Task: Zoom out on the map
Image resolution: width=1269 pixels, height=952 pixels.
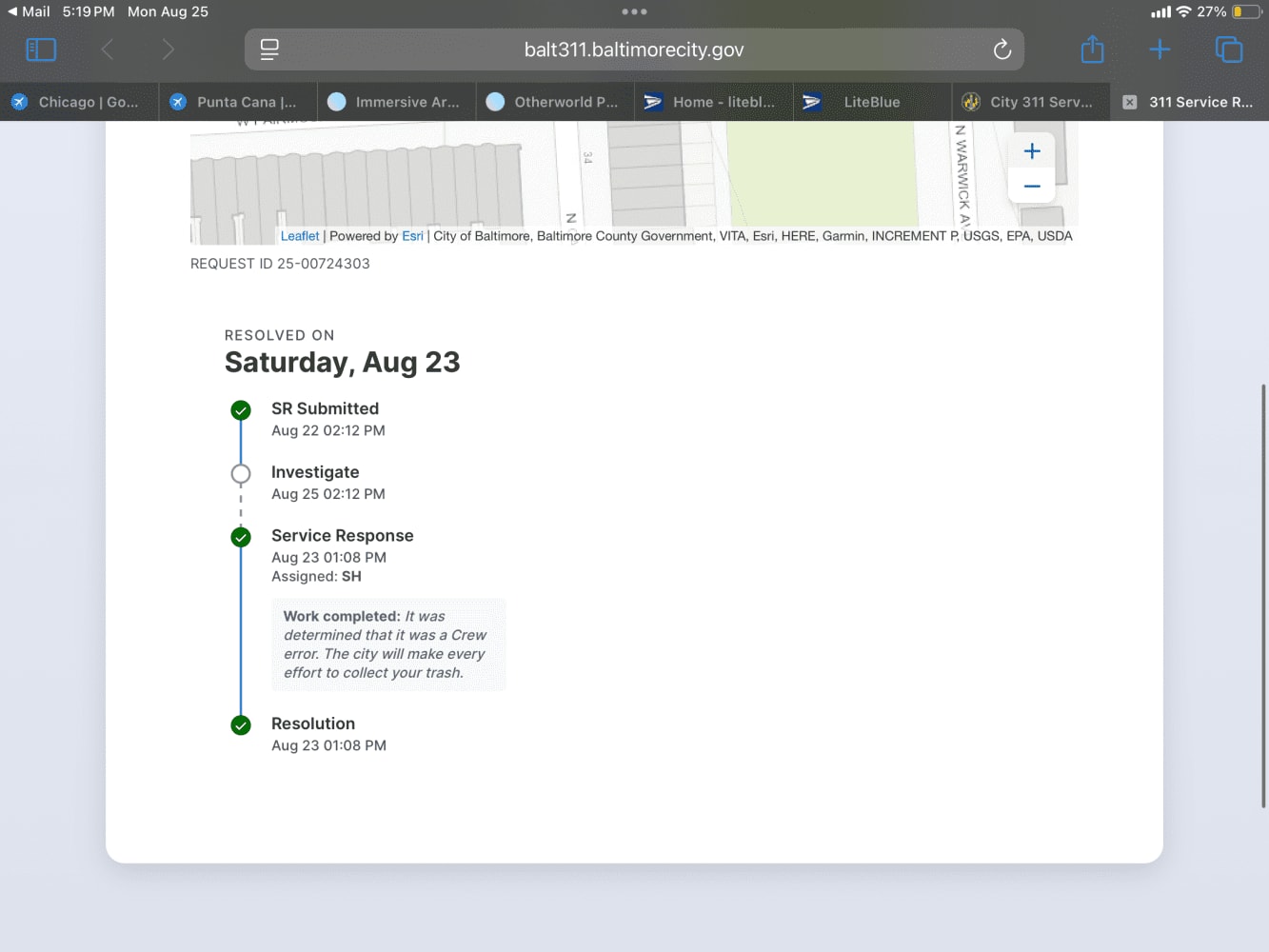Action: tap(1032, 186)
